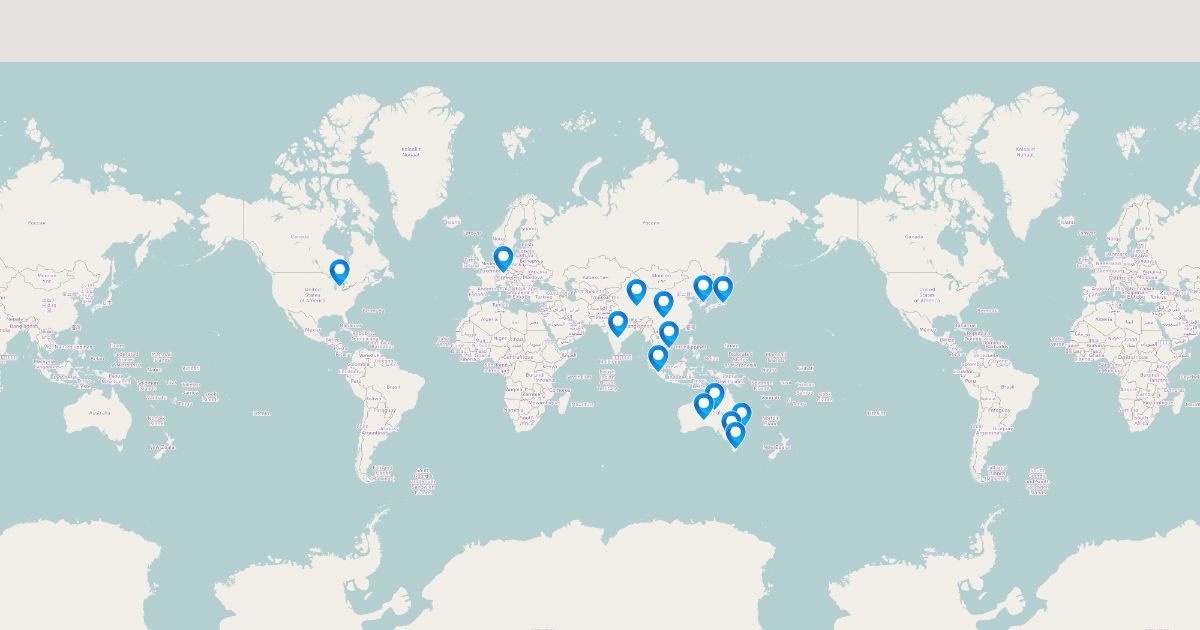This screenshot has height=630, width=1200.
Task: Select the northernmost pin in Australia
Action: point(714,396)
